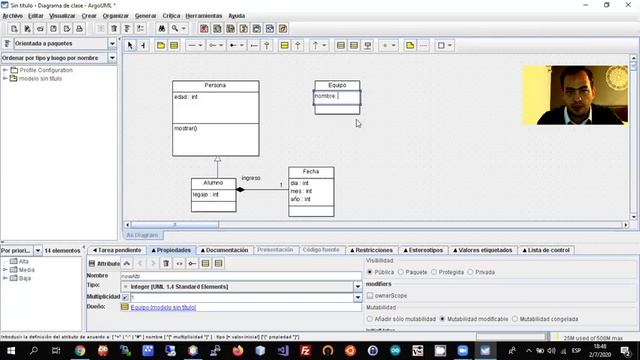Expand the Media priority node
The image size is (640, 360).
coord(5,270)
